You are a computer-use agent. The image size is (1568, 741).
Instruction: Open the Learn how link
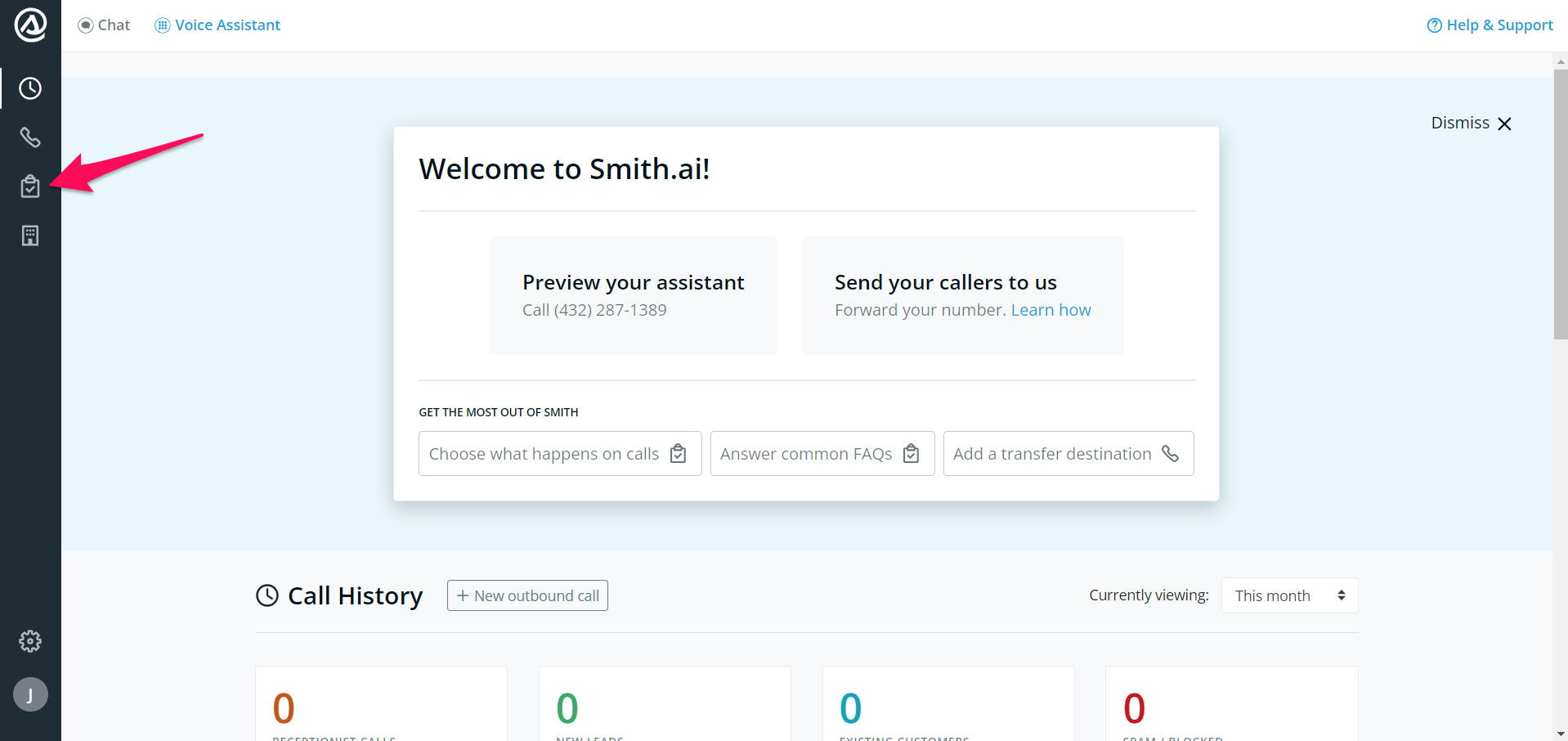click(x=1051, y=310)
